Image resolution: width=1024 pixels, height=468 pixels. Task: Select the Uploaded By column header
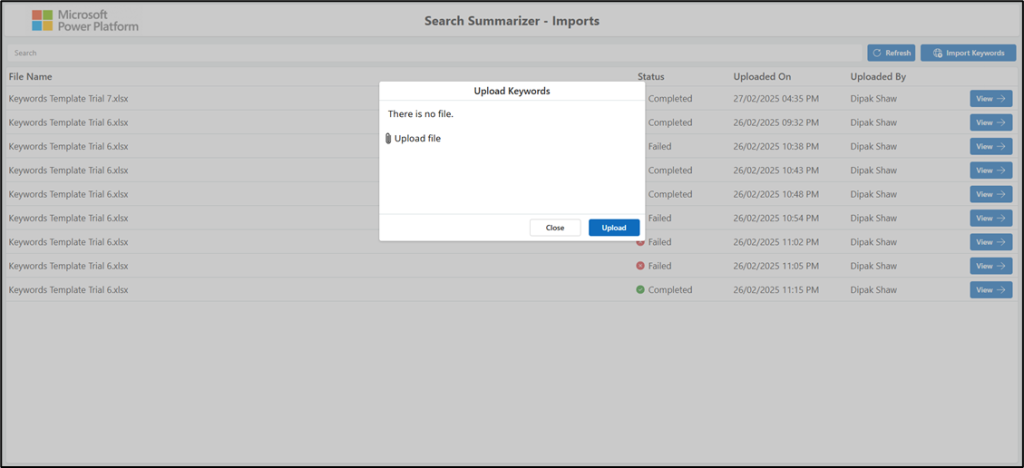[878, 76]
